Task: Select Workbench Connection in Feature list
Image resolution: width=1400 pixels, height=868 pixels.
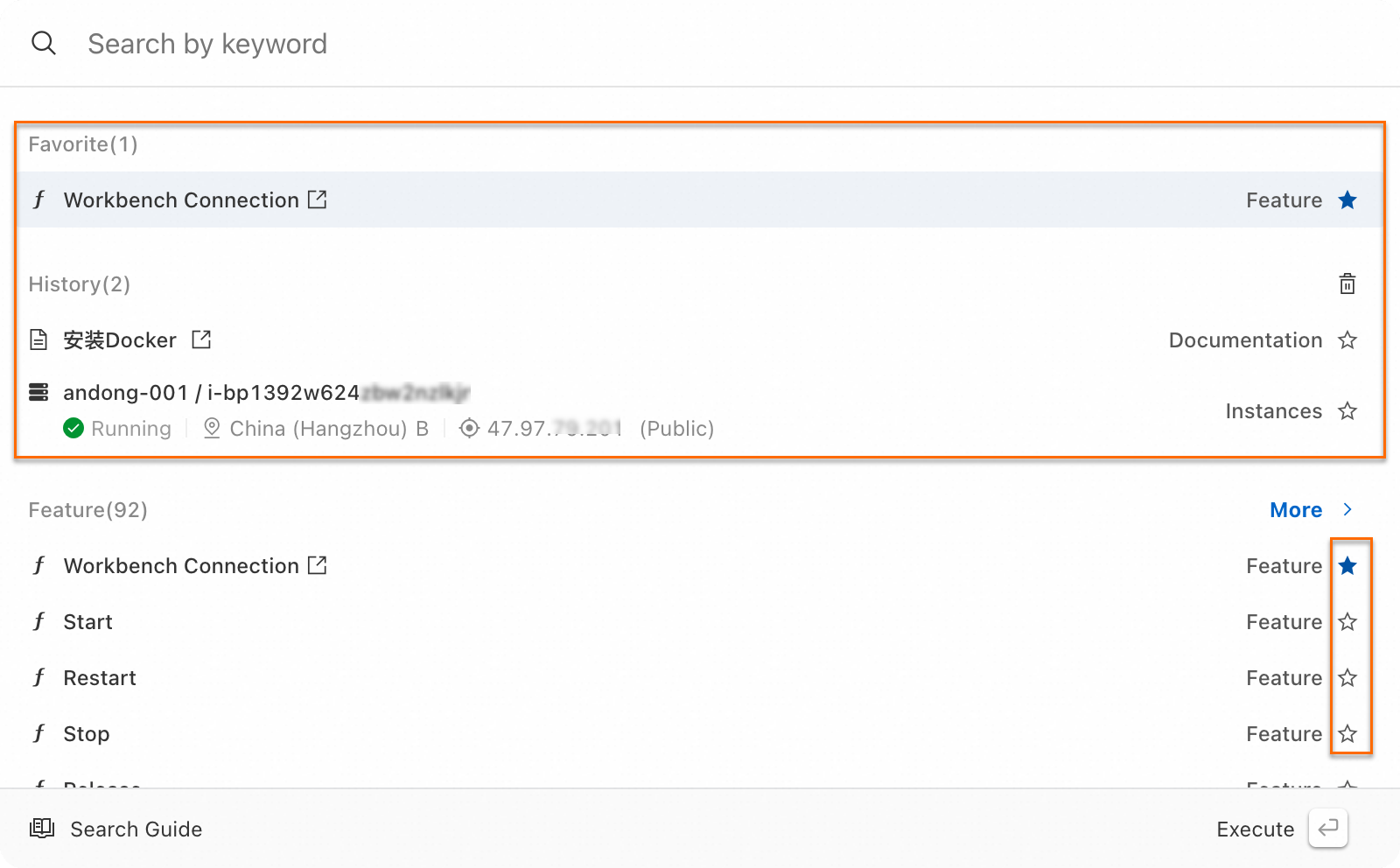Action: click(181, 566)
